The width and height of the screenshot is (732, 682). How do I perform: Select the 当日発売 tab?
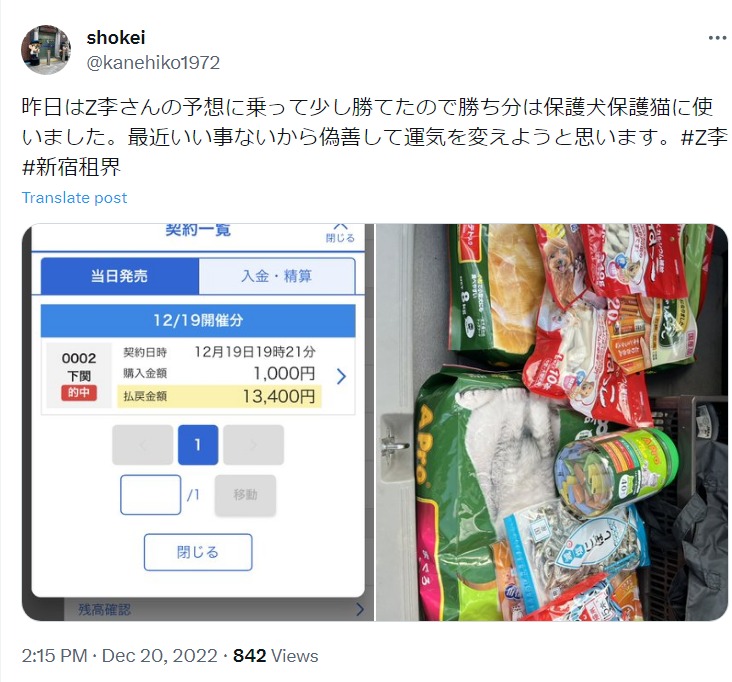[x=120, y=276]
